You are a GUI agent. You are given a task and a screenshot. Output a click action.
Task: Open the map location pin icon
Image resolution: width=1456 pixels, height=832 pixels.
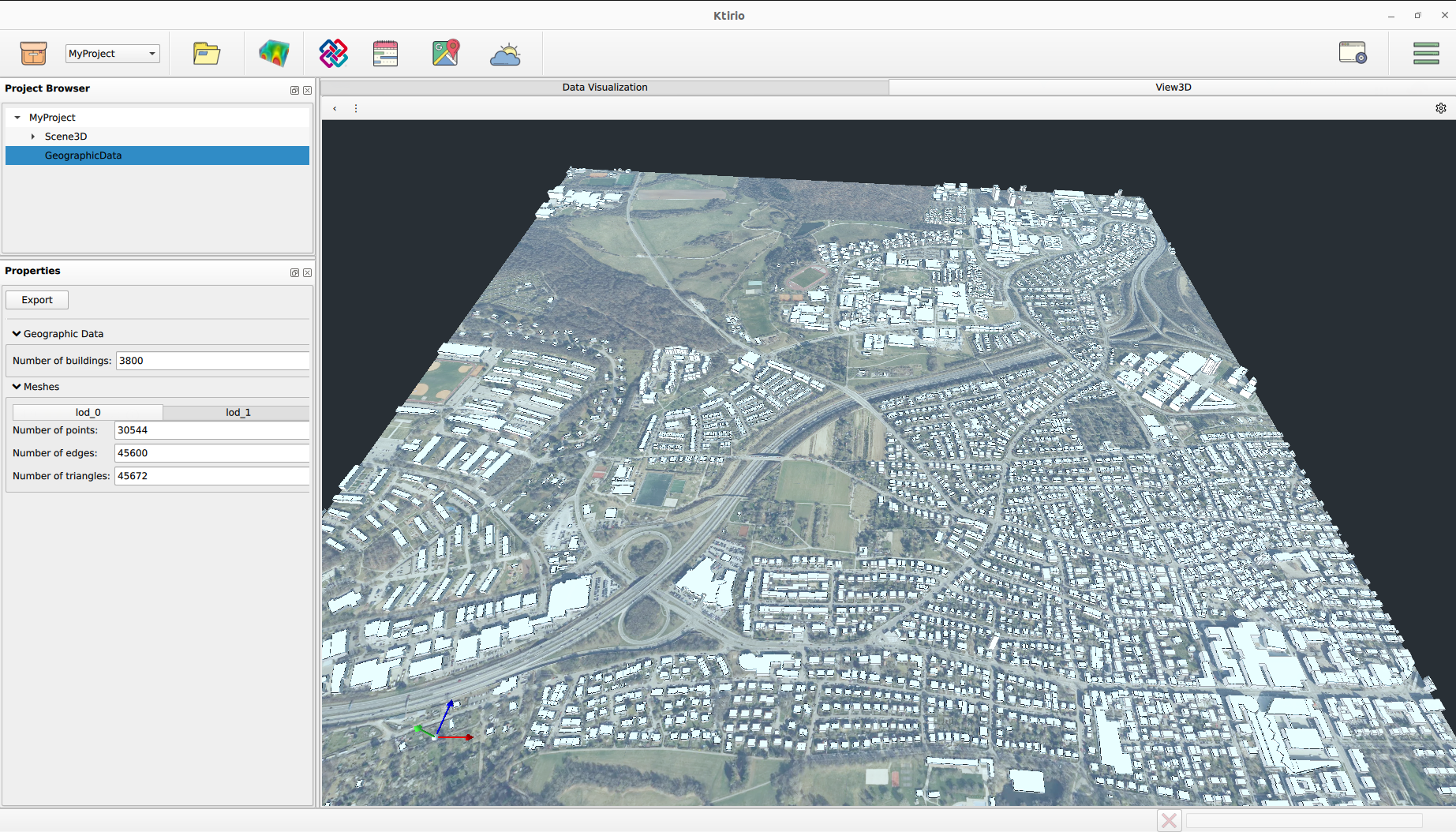(x=446, y=53)
